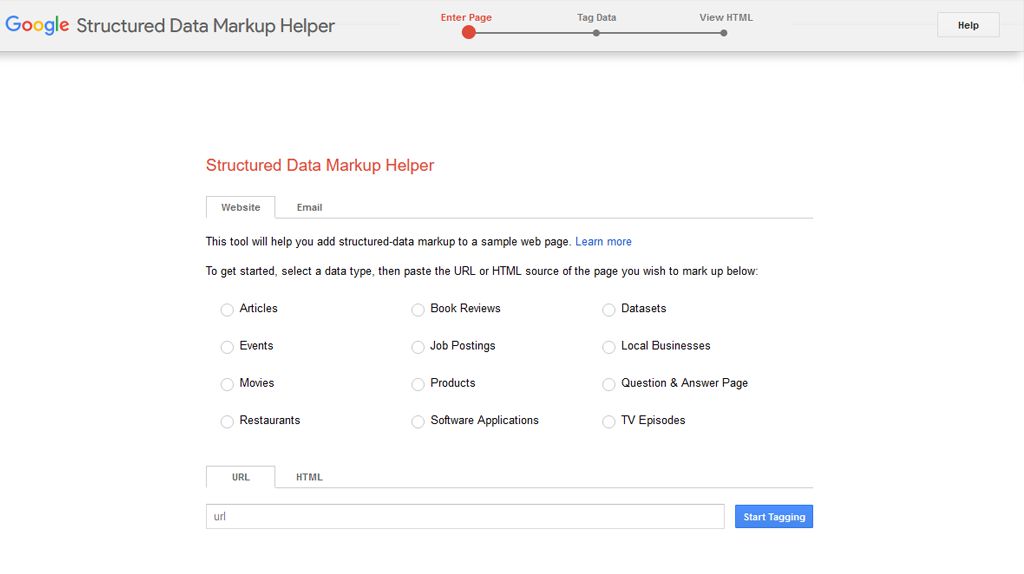Open the URL input tab
Image resolution: width=1024 pixels, height=574 pixels.
click(x=240, y=477)
